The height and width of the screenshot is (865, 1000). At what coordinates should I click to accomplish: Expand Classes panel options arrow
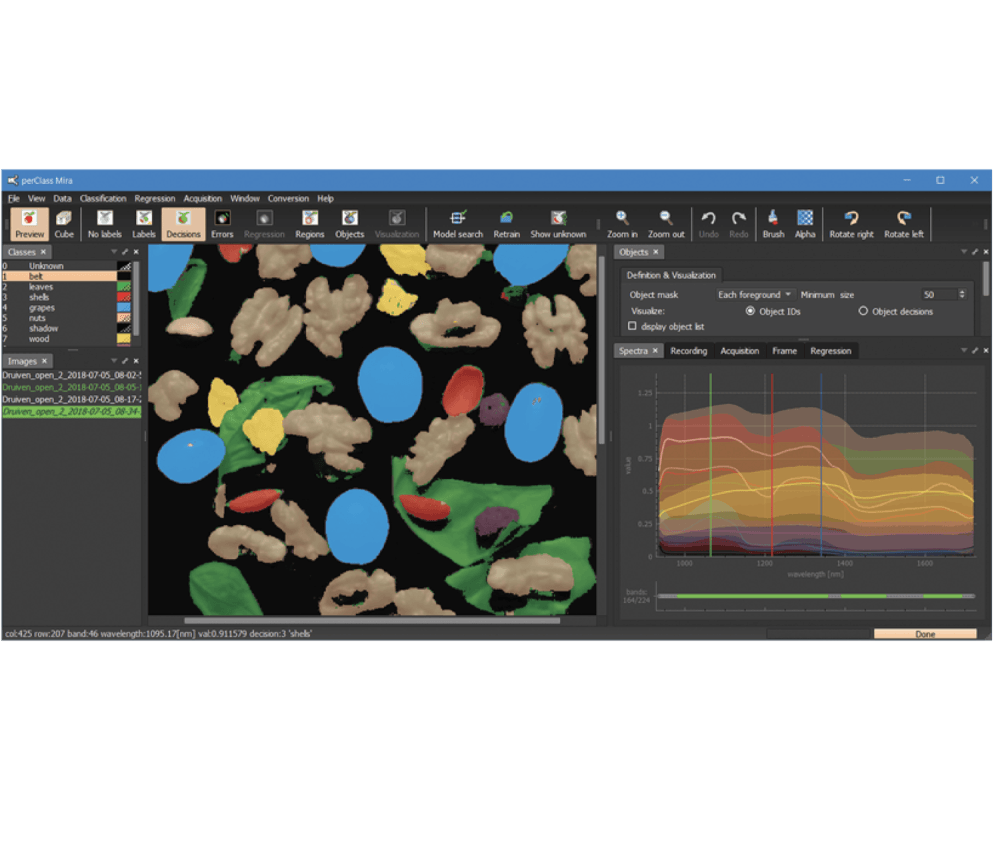[114, 252]
